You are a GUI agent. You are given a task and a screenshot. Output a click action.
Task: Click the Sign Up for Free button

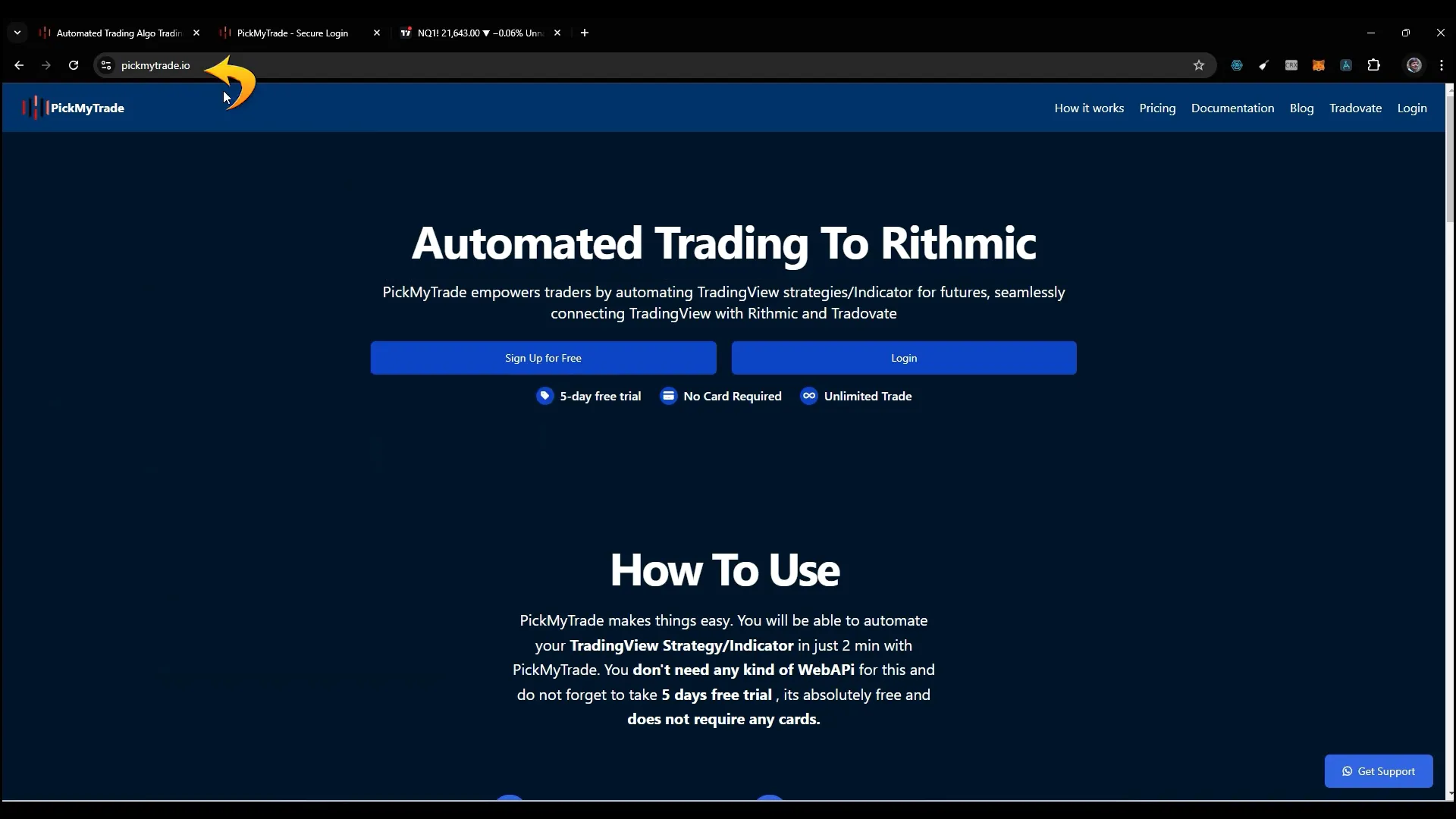543,357
